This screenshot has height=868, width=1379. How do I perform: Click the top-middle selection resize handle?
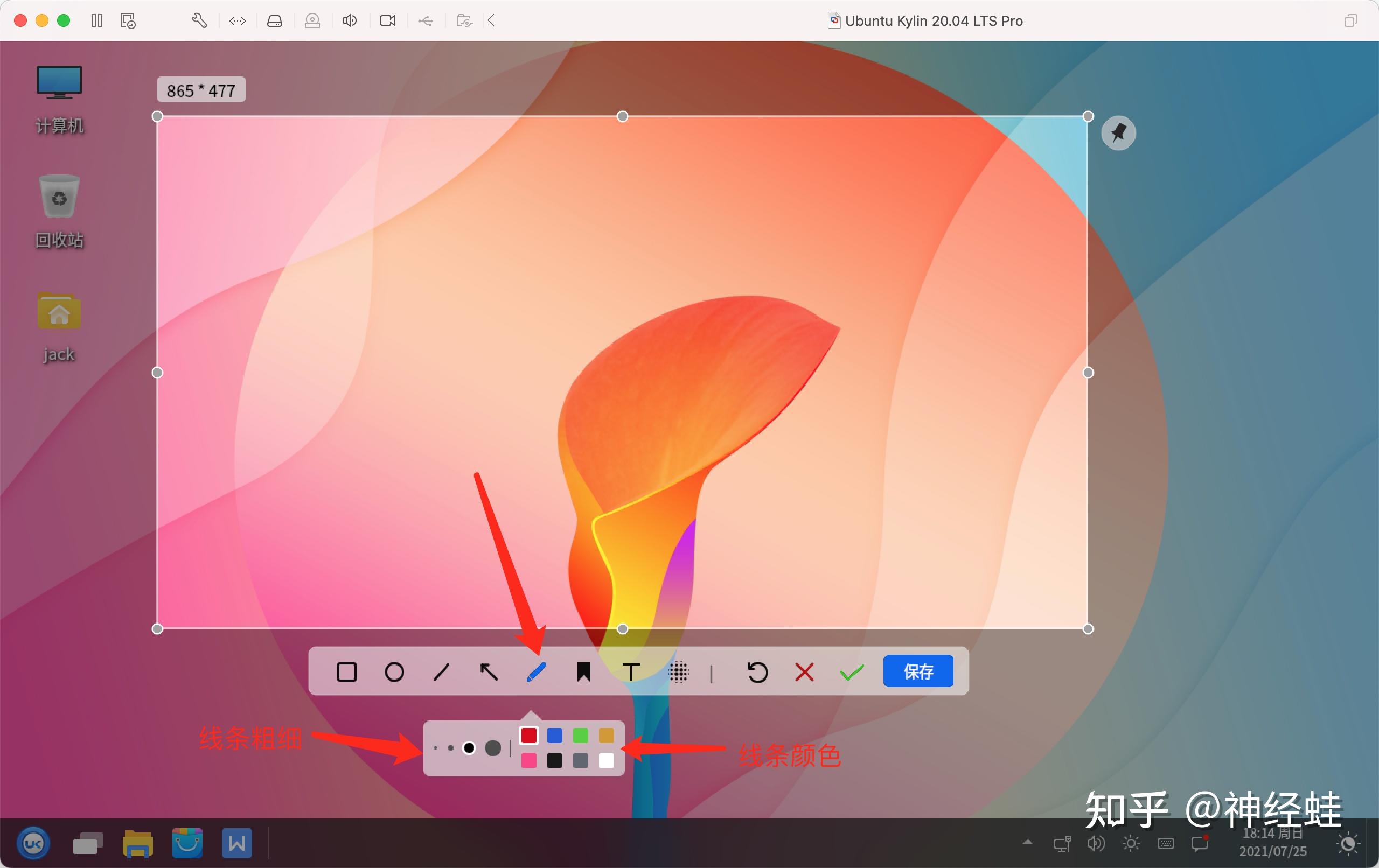tap(623, 117)
